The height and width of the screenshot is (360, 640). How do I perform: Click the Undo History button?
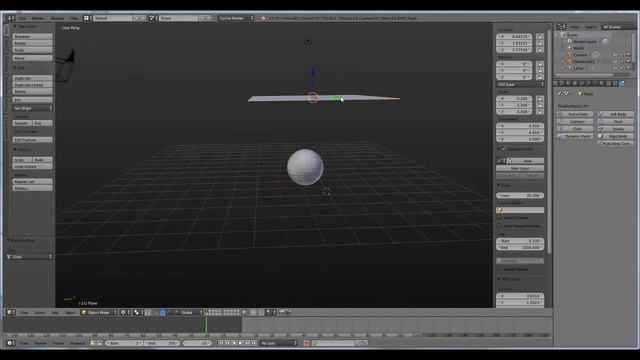point(33,167)
